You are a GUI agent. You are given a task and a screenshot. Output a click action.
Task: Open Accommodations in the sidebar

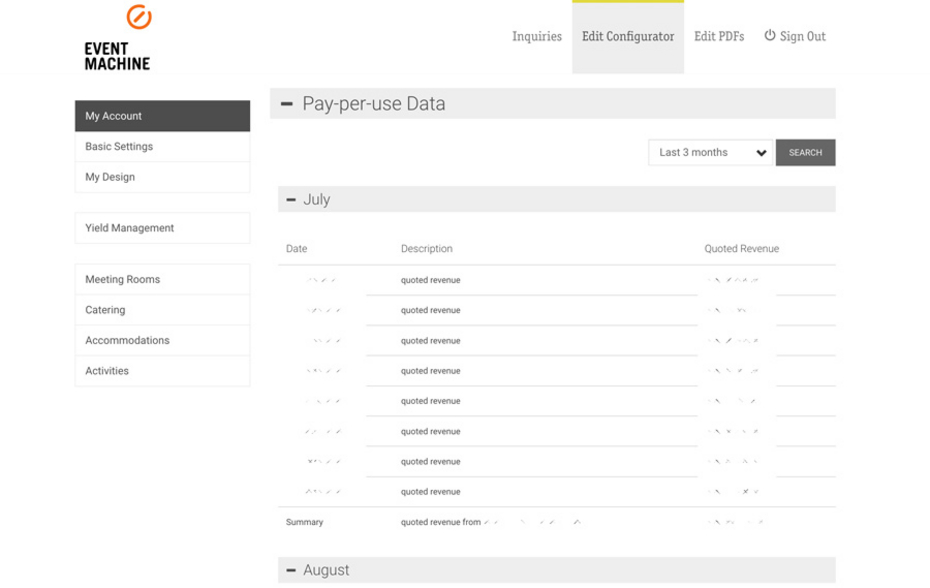click(x=162, y=341)
